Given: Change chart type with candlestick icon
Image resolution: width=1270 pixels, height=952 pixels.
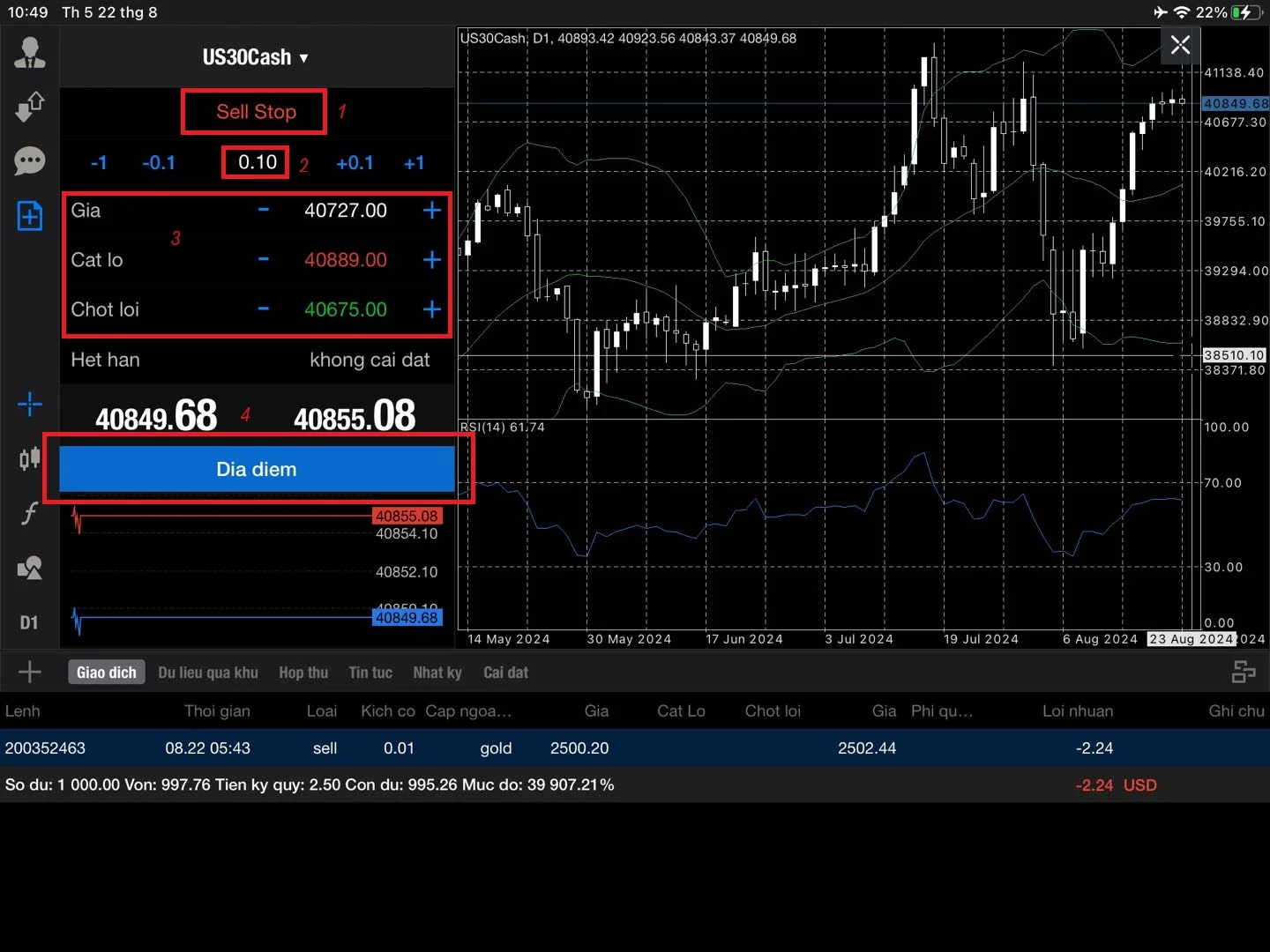Looking at the screenshot, I should tap(30, 458).
